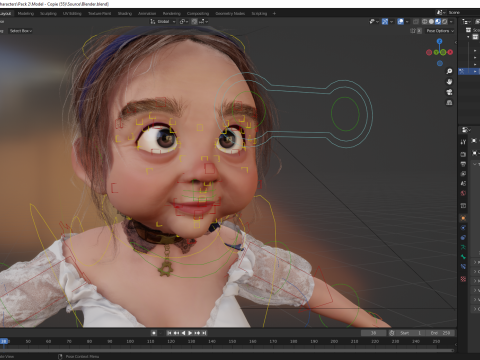Open the Output properties tab
Viewport: 480px width, 360px height.
(x=463, y=164)
